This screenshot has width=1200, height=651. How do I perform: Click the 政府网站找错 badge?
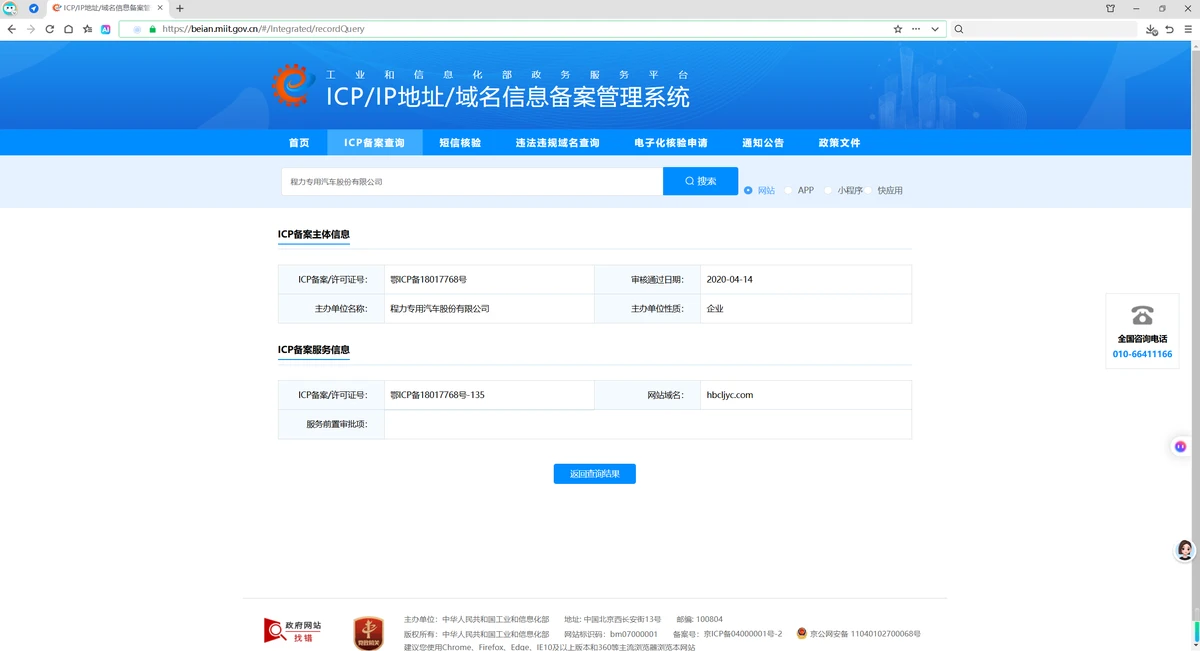tap(293, 631)
